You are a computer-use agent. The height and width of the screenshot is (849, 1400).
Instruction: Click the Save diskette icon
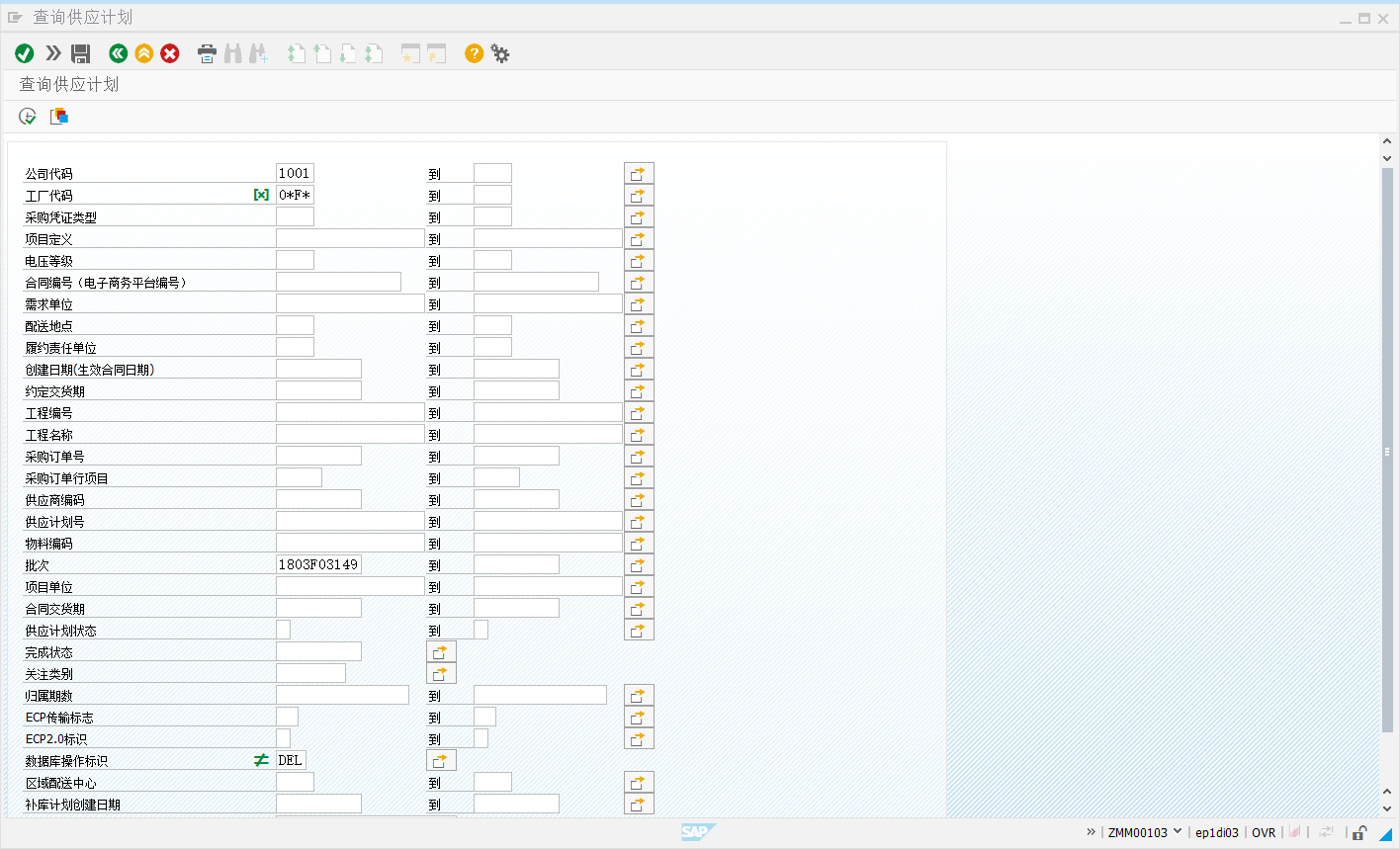(x=81, y=53)
